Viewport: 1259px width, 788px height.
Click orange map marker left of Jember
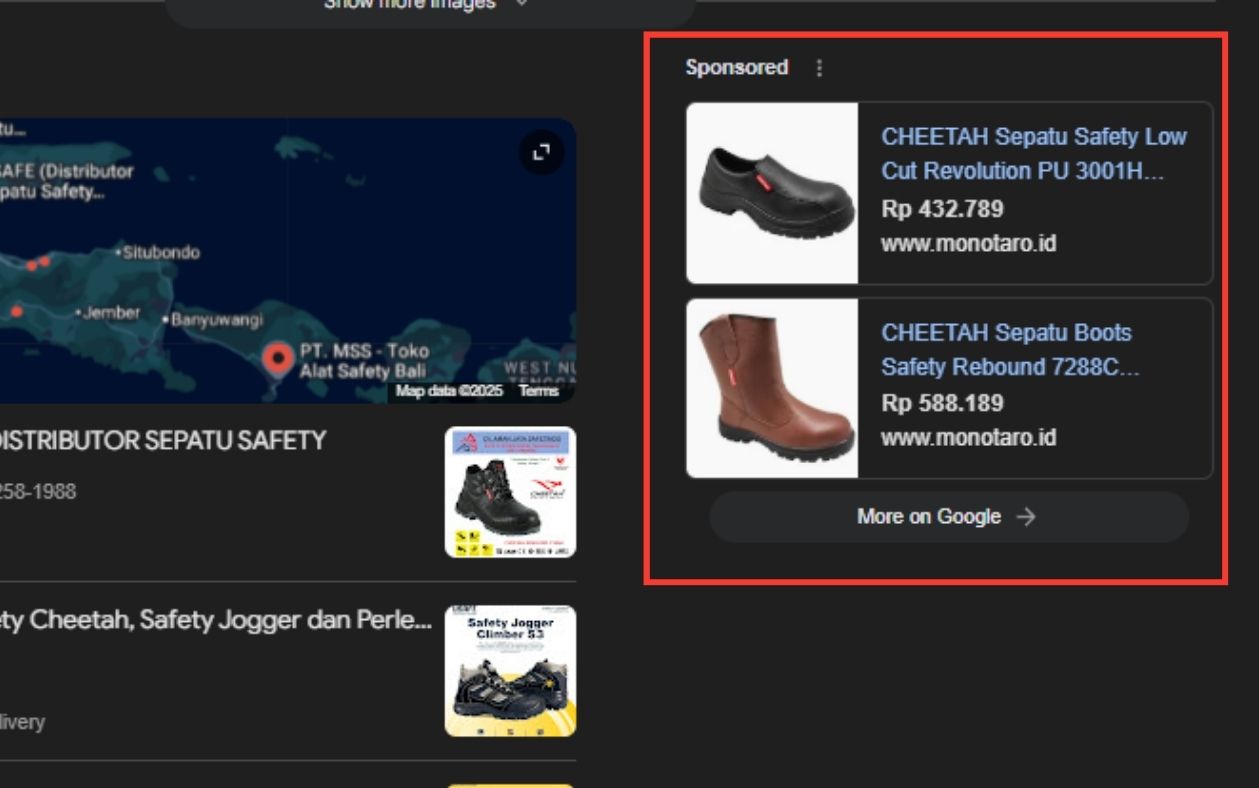click(x=16, y=311)
